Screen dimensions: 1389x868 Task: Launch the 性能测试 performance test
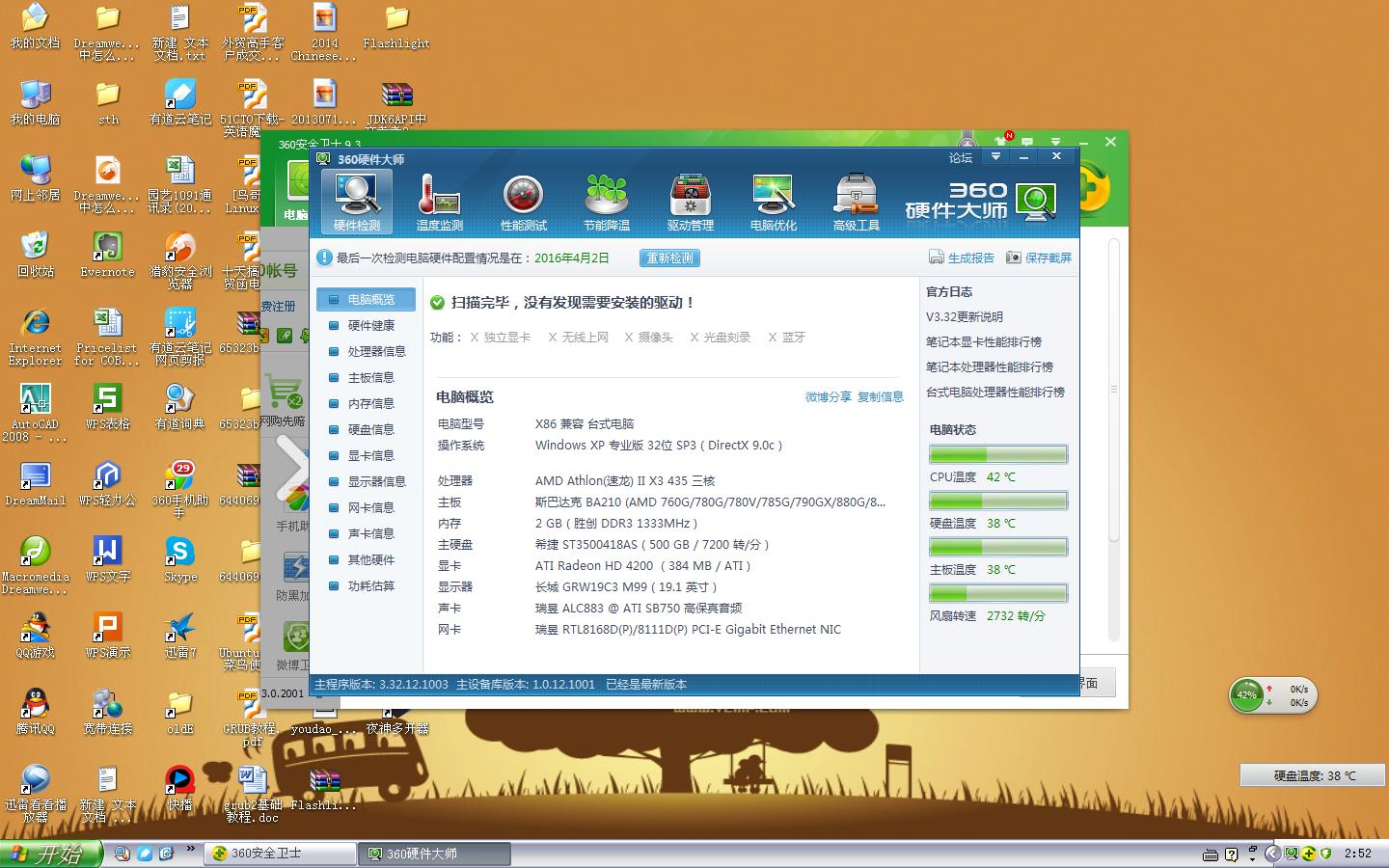click(524, 202)
